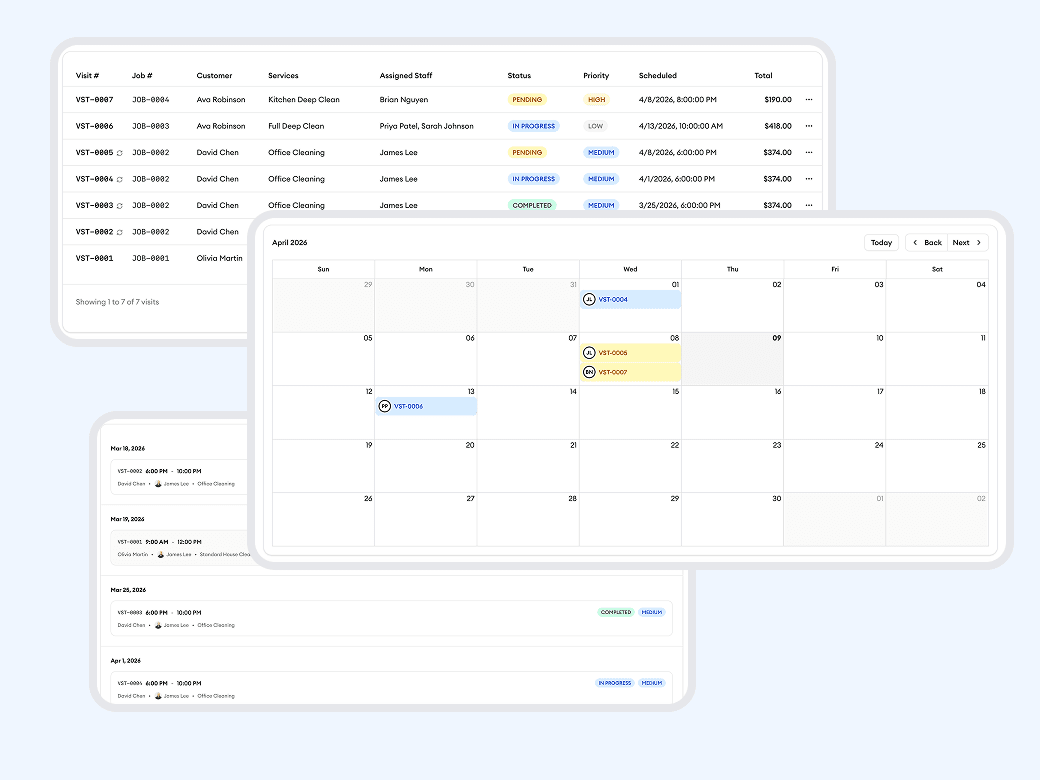
Task: Open the actions menu on the VST-0006 row
Action: pos(808,126)
